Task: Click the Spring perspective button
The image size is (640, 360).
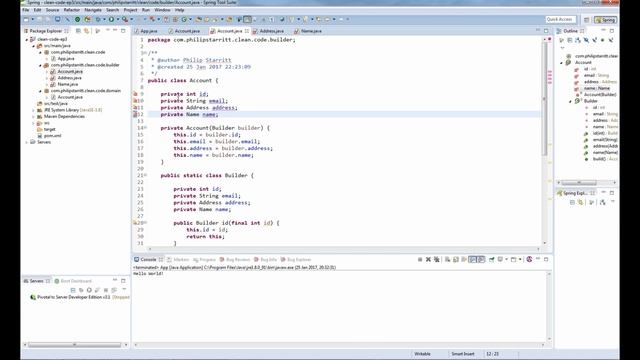Action: pos(606,20)
